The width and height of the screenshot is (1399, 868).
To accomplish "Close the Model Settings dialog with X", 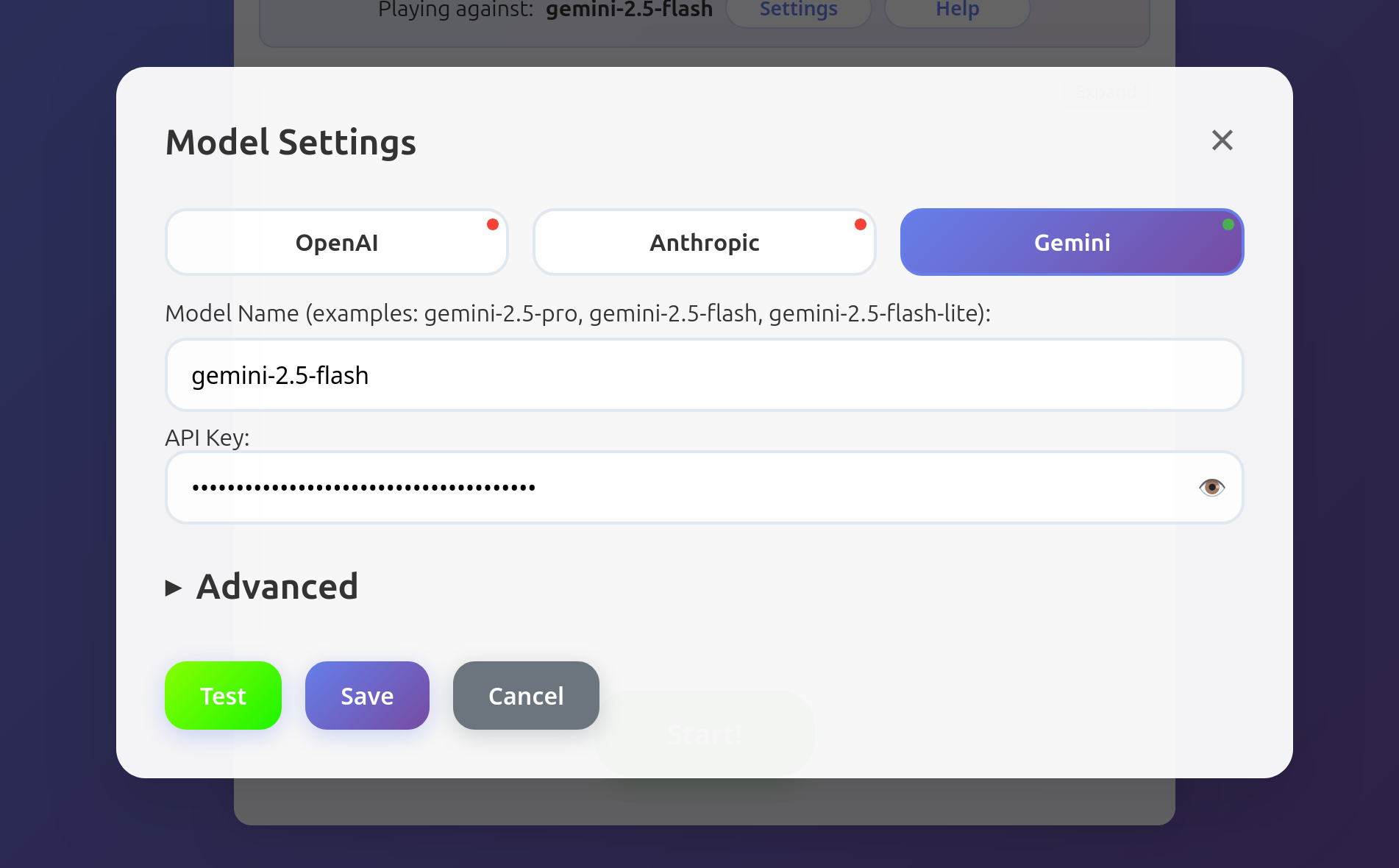I will [x=1222, y=140].
